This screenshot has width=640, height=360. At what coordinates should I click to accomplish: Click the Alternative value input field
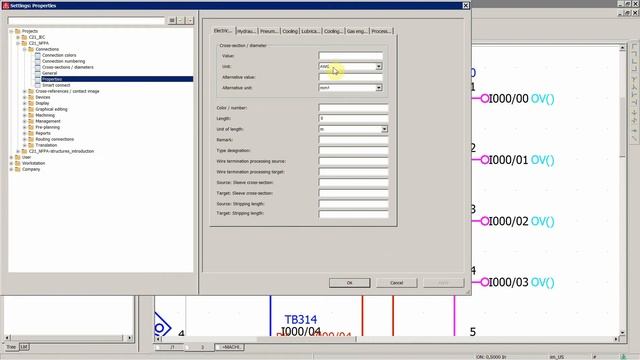click(x=350, y=77)
